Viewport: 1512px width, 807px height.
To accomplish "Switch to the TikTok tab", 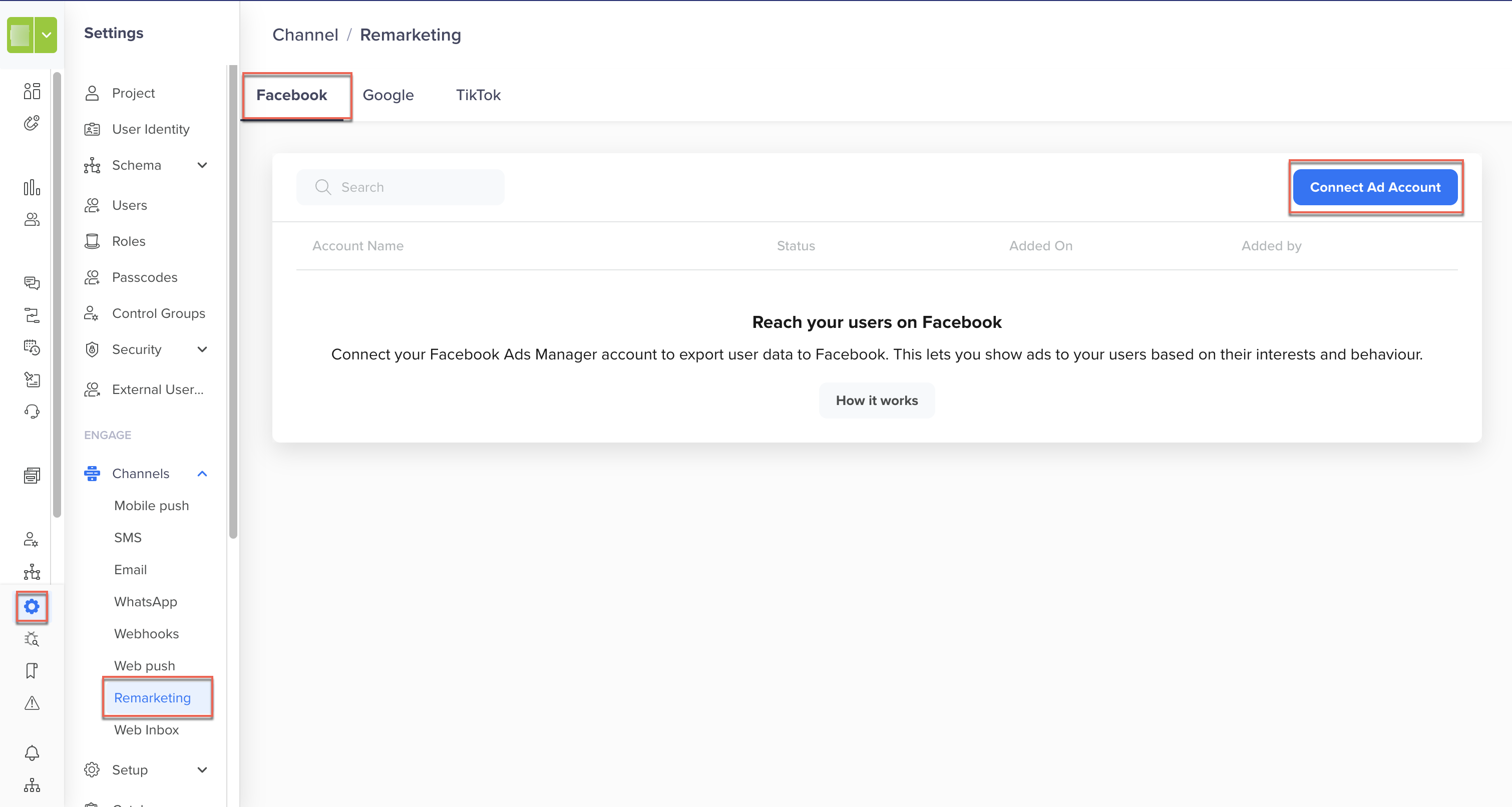I will tap(478, 95).
